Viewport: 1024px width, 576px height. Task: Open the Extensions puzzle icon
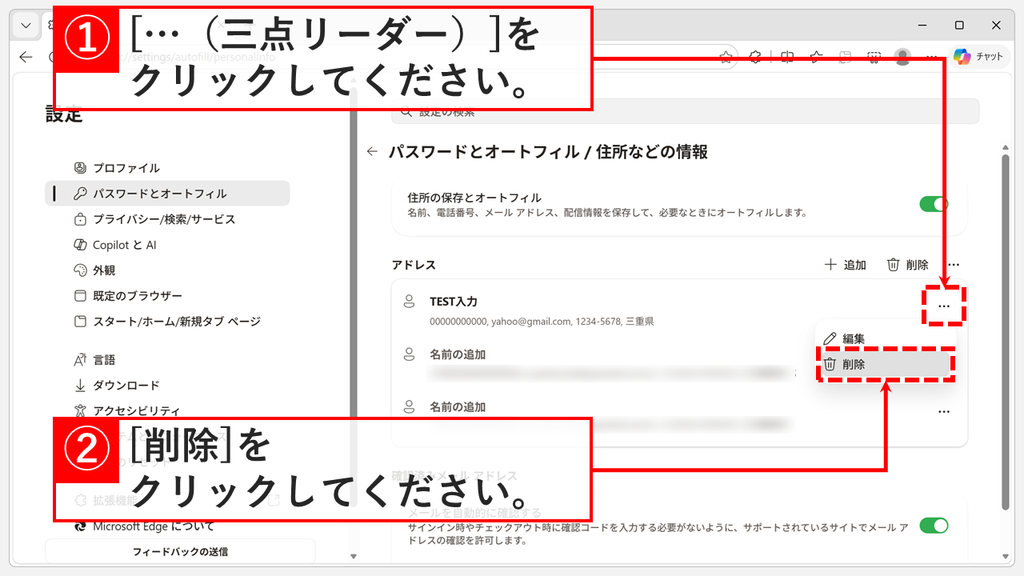[756, 57]
